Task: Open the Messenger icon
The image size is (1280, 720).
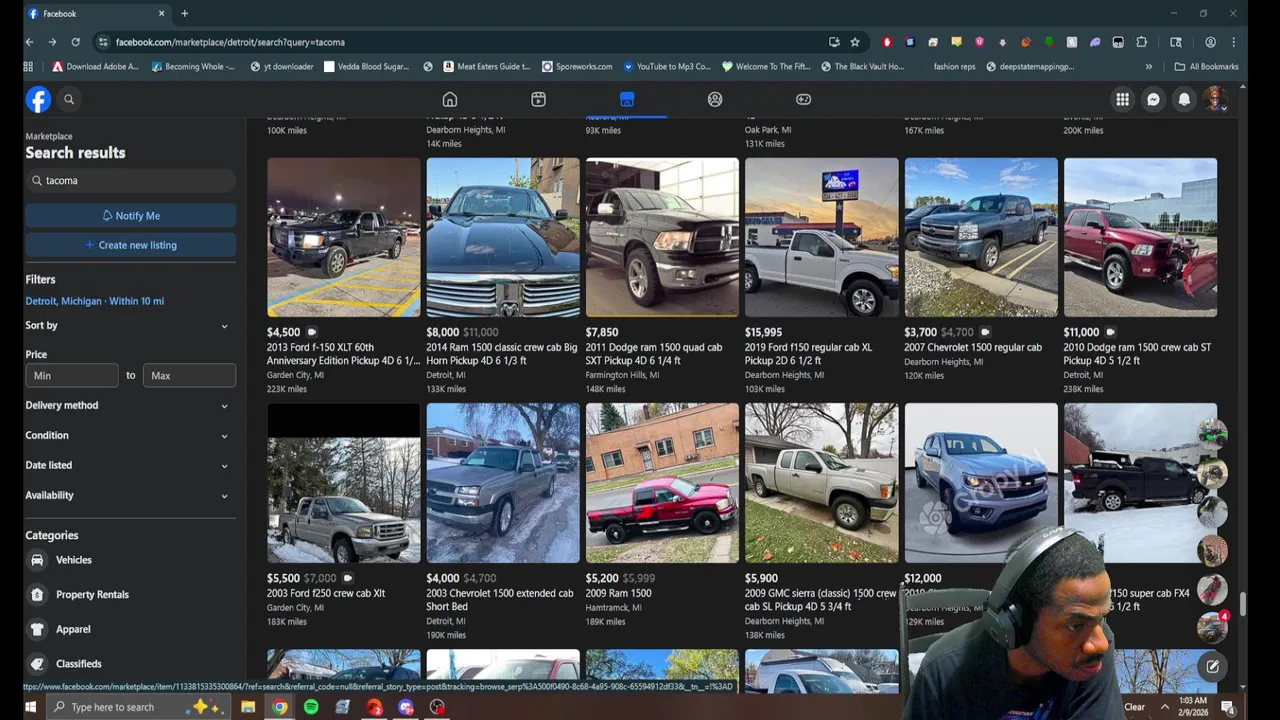Action: click(x=1153, y=99)
